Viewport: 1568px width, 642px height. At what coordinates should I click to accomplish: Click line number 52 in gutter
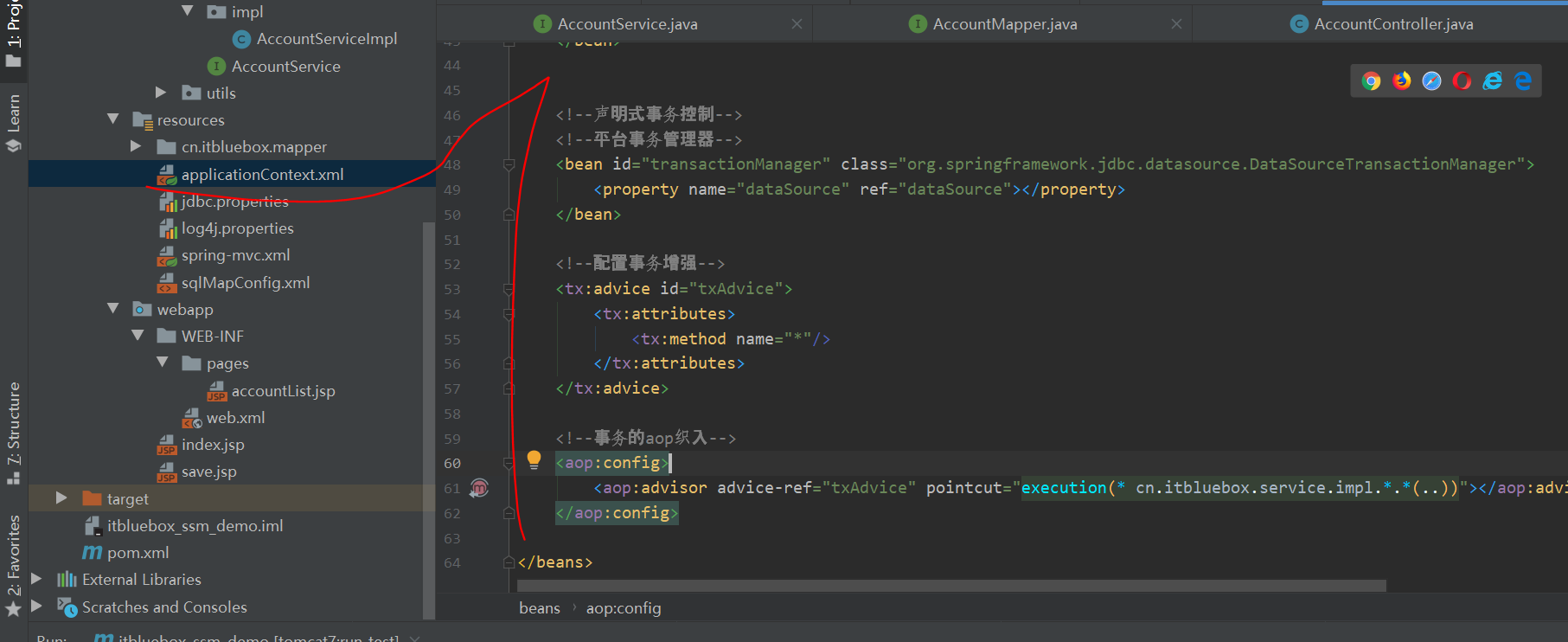click(452, 264)
